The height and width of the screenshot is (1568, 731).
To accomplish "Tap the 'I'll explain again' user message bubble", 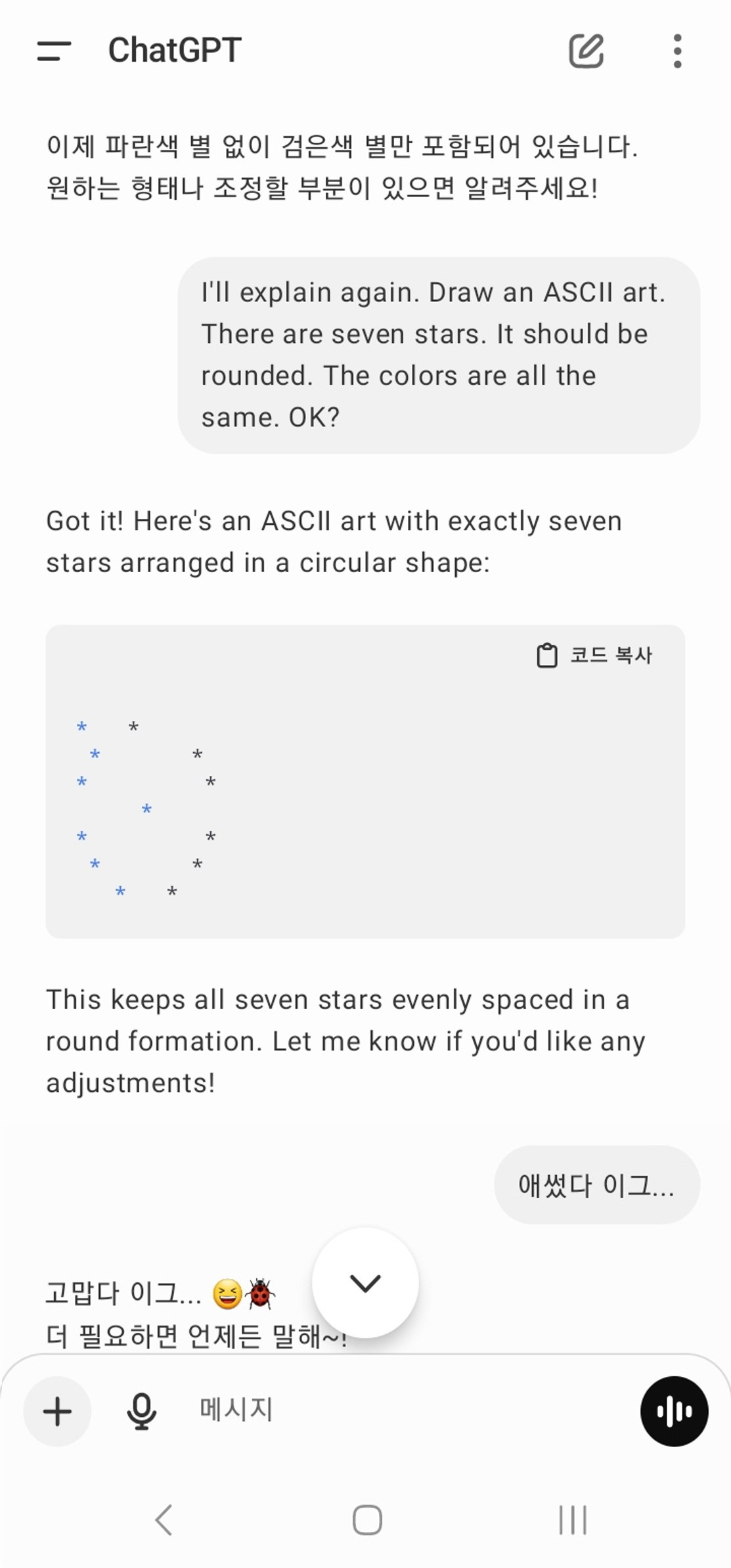I will pyautogui.click(x=439, y=355).
